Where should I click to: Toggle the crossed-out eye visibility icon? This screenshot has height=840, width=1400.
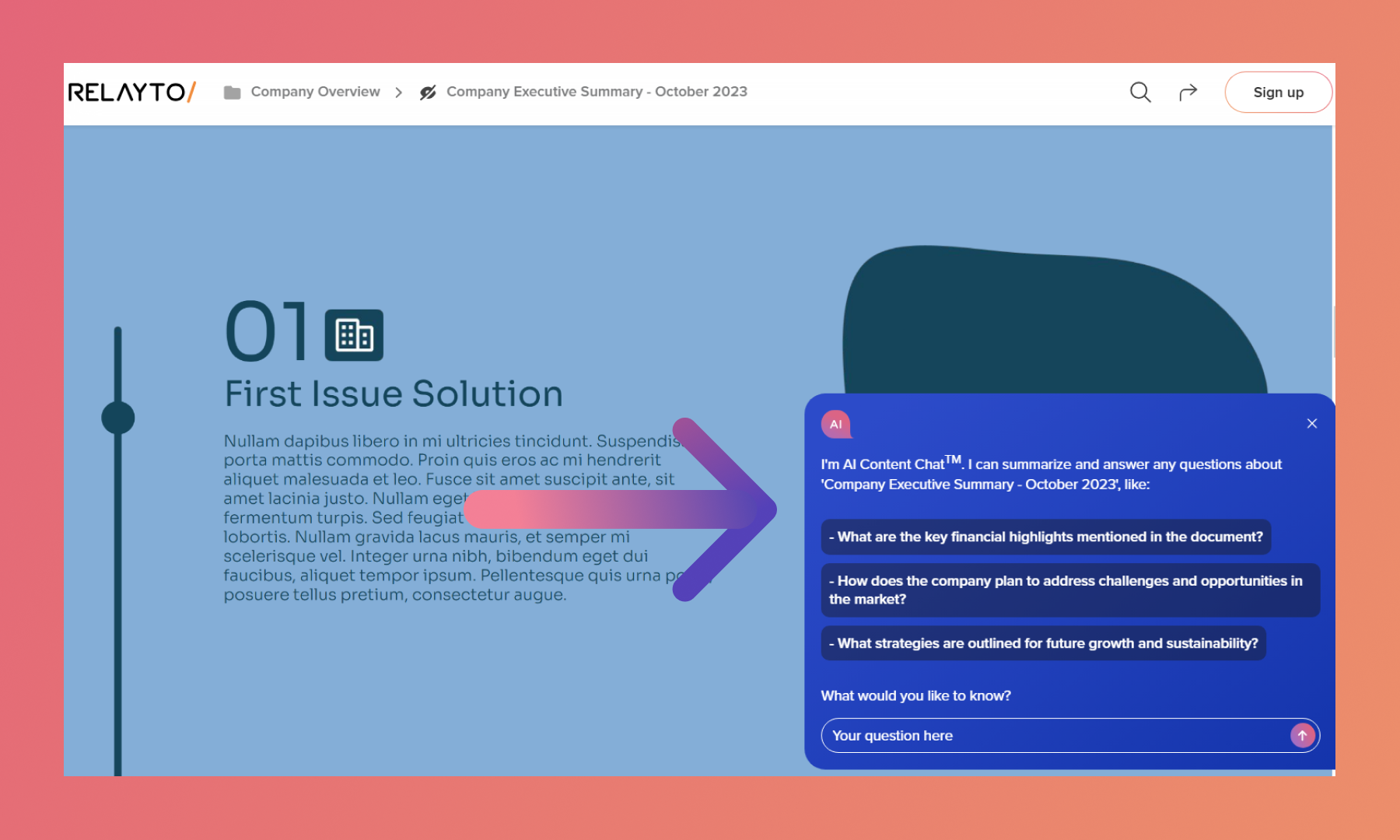[428, 93]
